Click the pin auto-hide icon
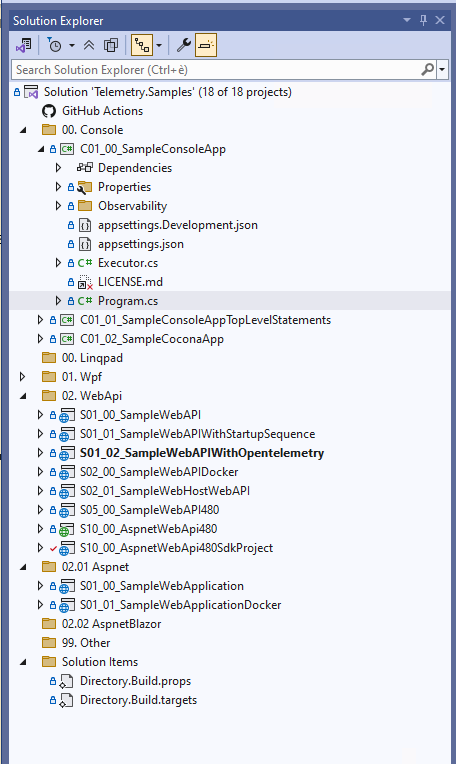The height and width of the screenshot is (764, 456). click(x=423, y=20)
